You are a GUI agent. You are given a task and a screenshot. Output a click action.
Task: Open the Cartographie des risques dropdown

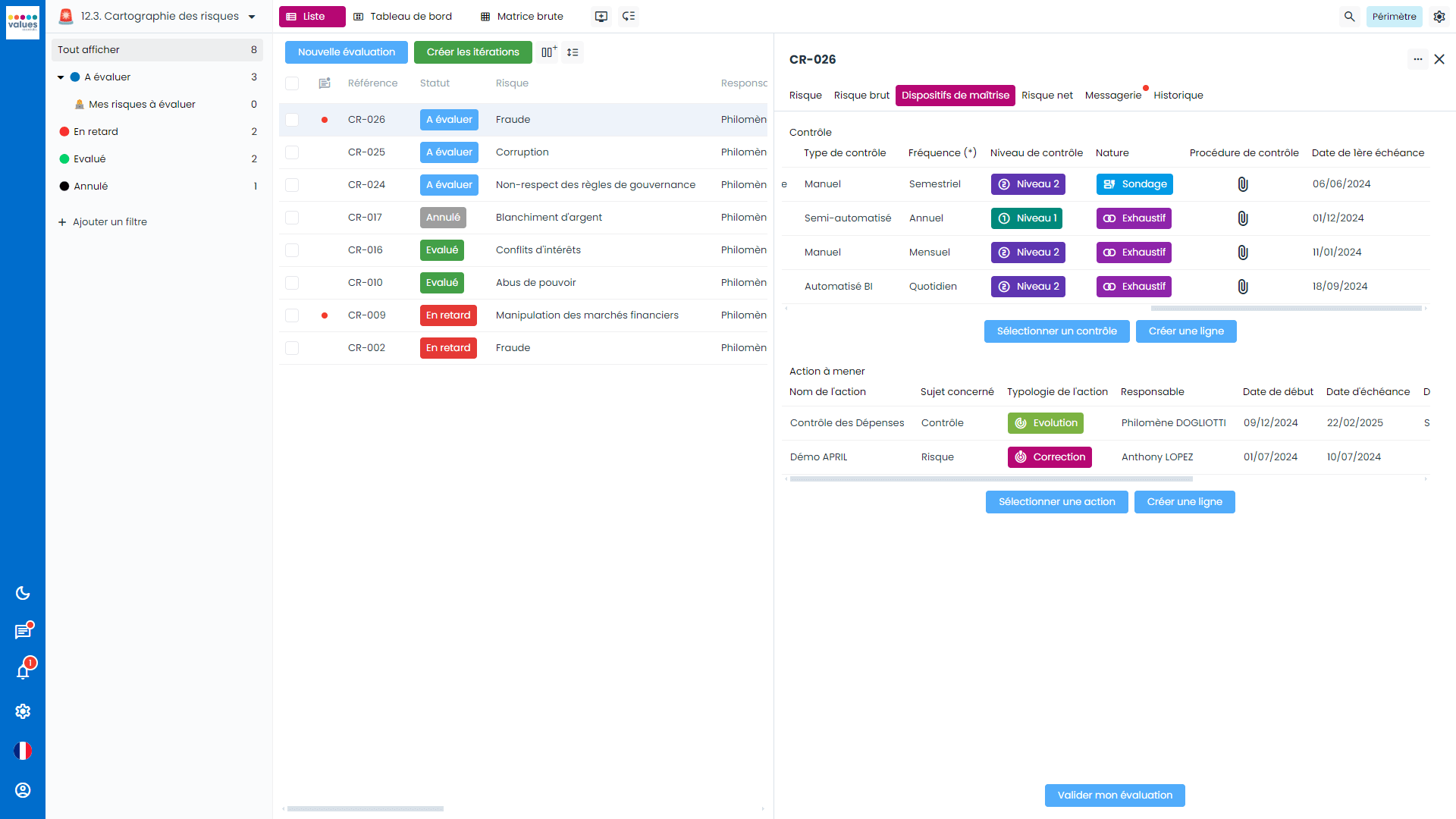point(252,17)
